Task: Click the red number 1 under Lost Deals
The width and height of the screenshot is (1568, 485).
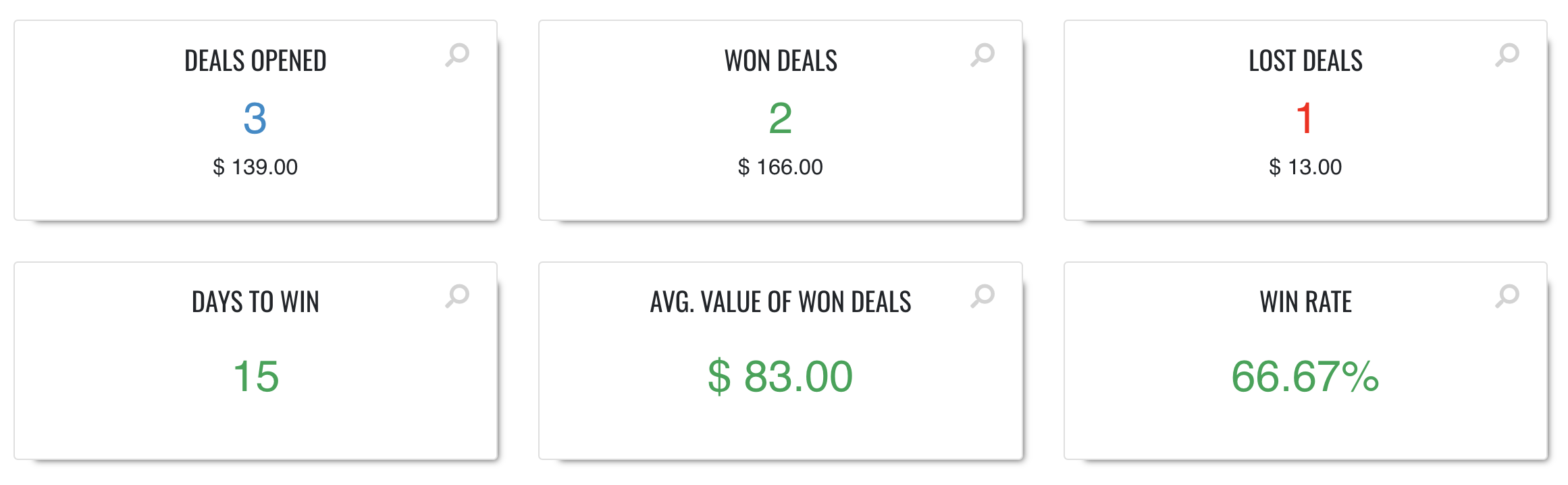Action: 1305,118
